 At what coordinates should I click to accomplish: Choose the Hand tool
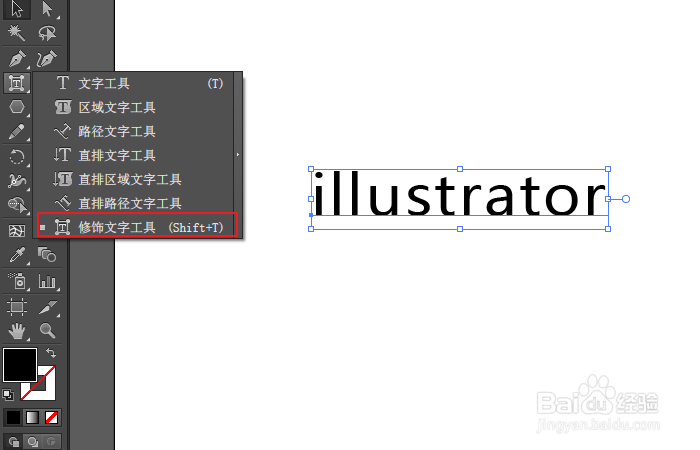tap(17, 331)
